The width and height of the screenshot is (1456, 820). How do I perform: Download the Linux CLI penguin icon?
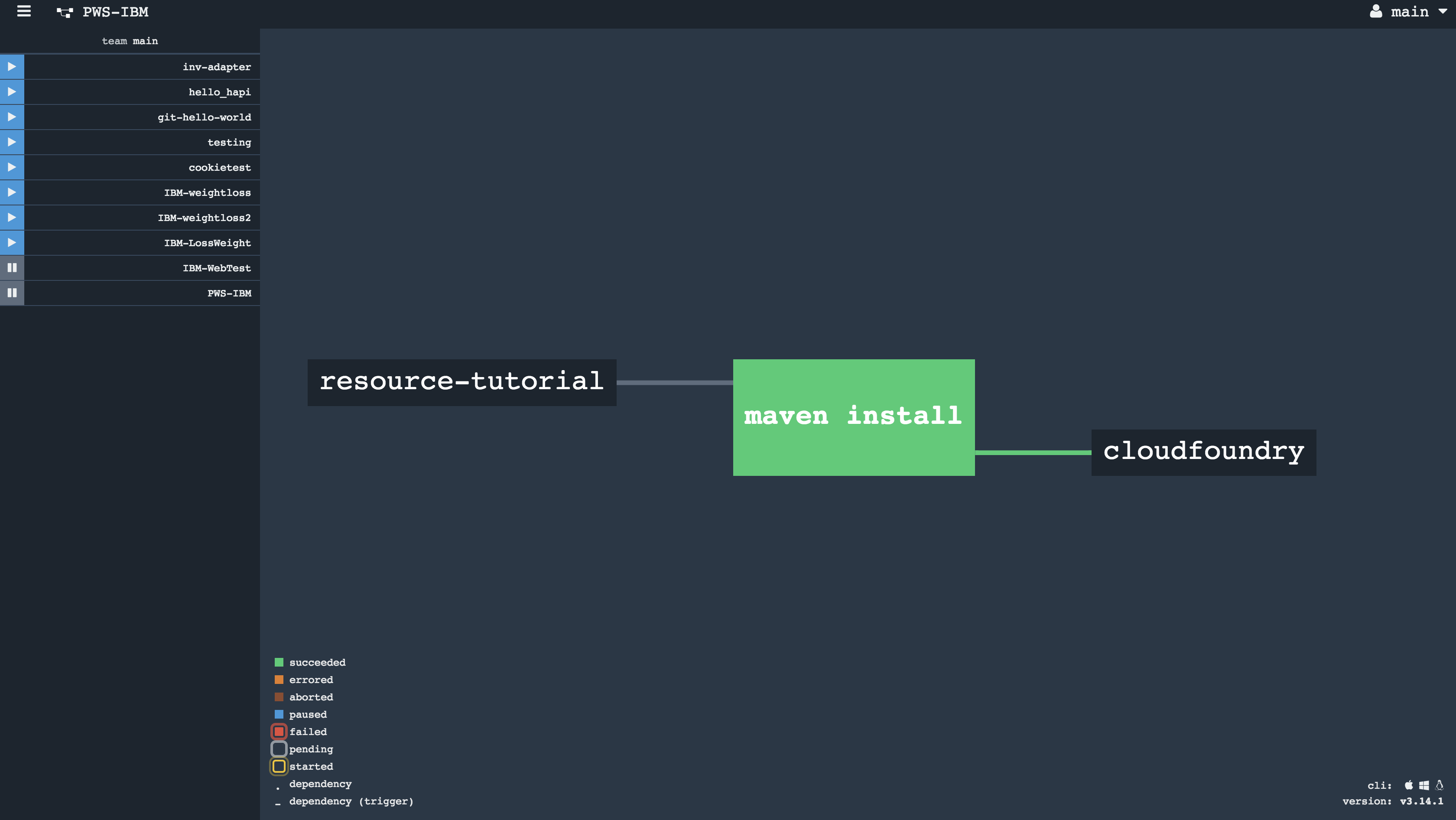1439,785
